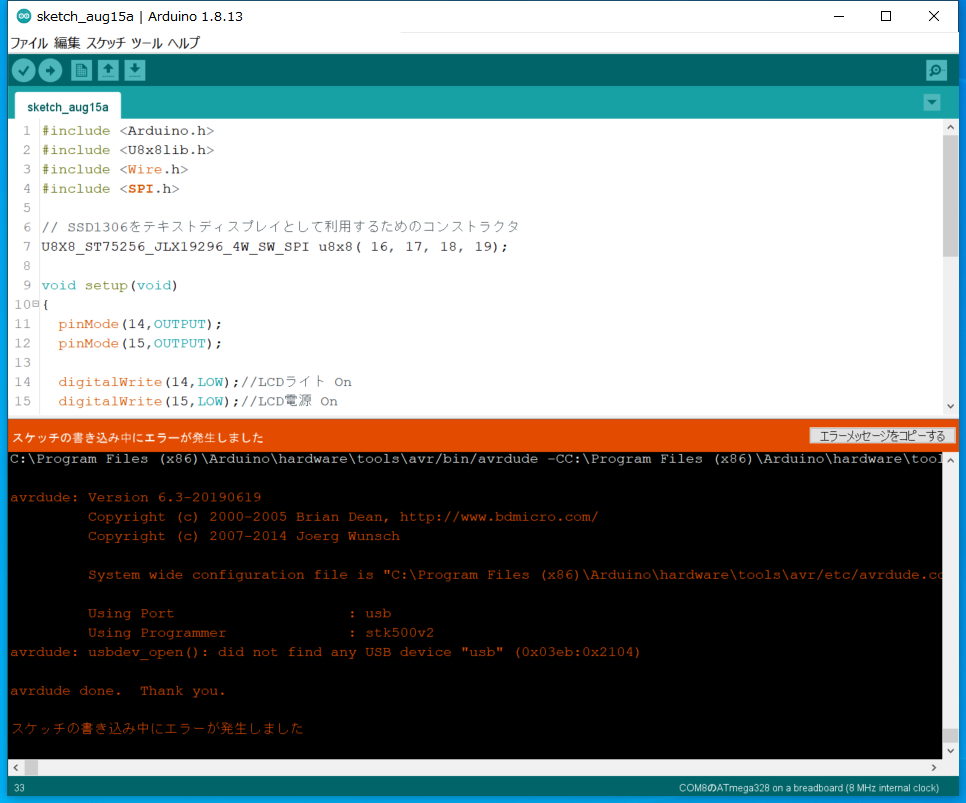Open the Serial Monitor magnifier icon
This screenshot has height=803, width=966.
pos(936,70)
